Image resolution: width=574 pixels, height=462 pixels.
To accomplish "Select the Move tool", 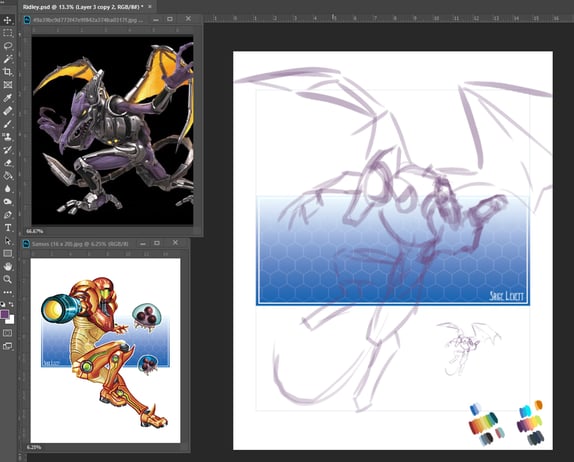I will (x=7, y=20).
